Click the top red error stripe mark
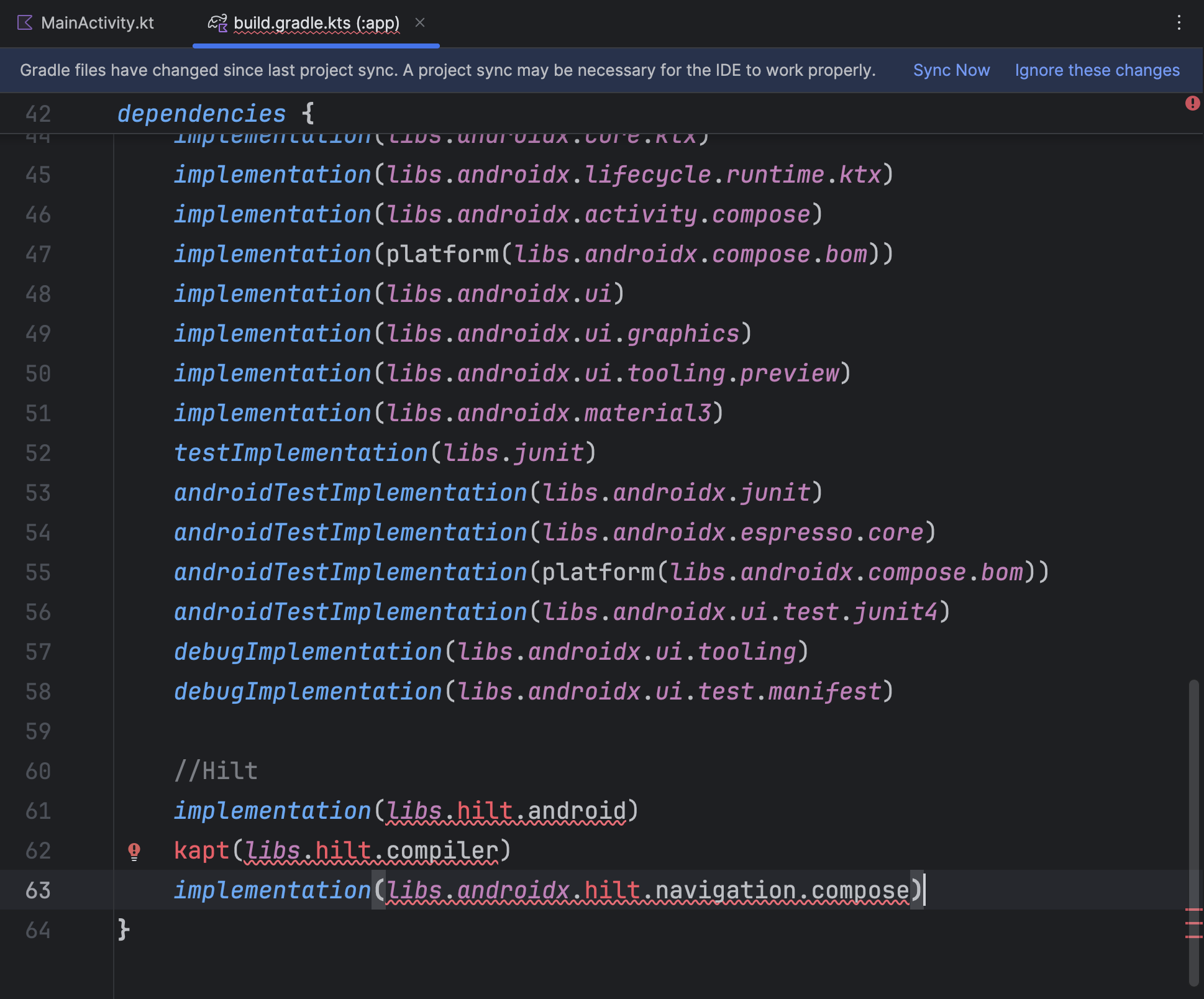Screen dimensions: 1204x999 1193,910
